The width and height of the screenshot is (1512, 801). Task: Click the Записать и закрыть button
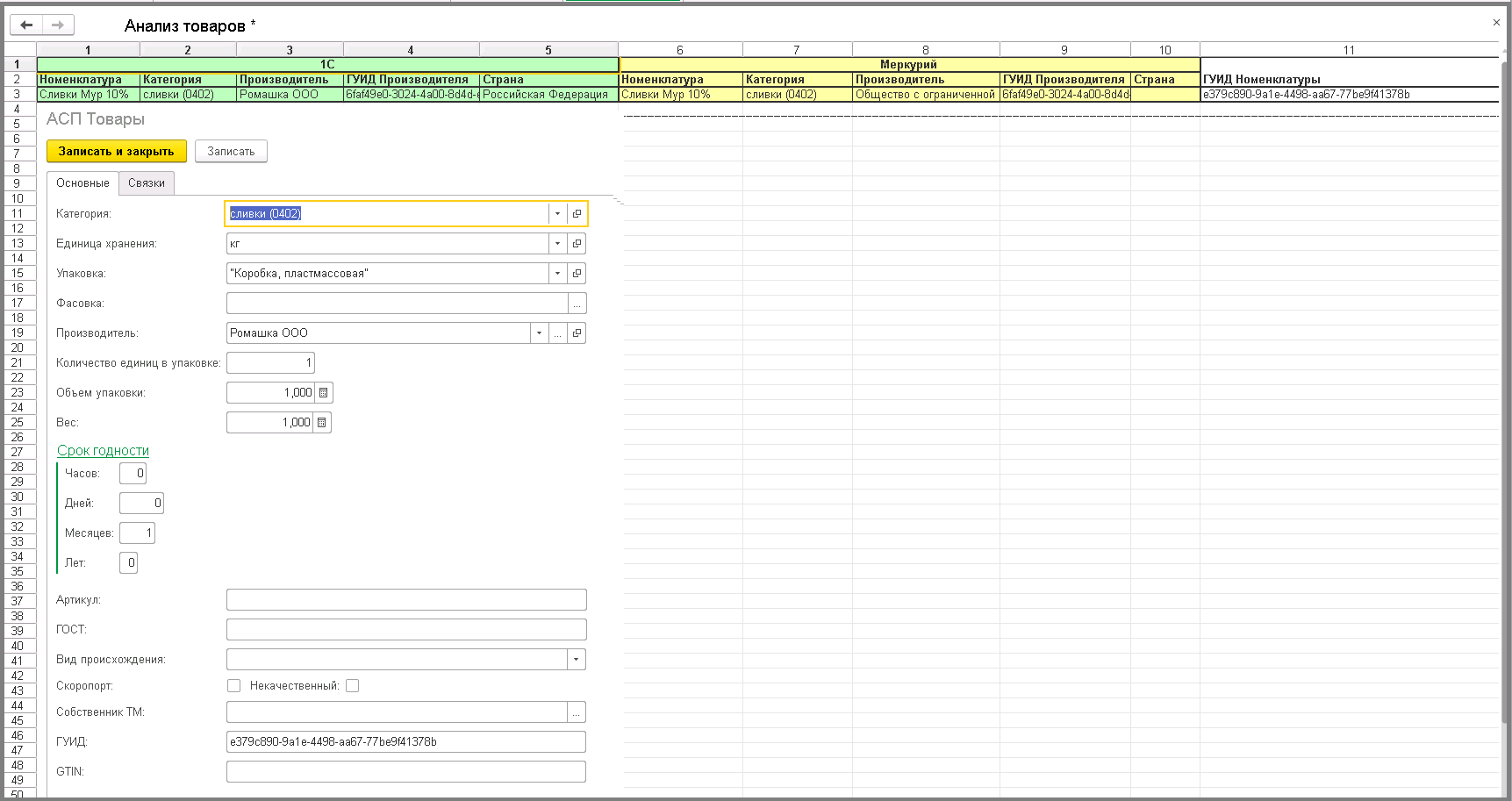(116, 151)
